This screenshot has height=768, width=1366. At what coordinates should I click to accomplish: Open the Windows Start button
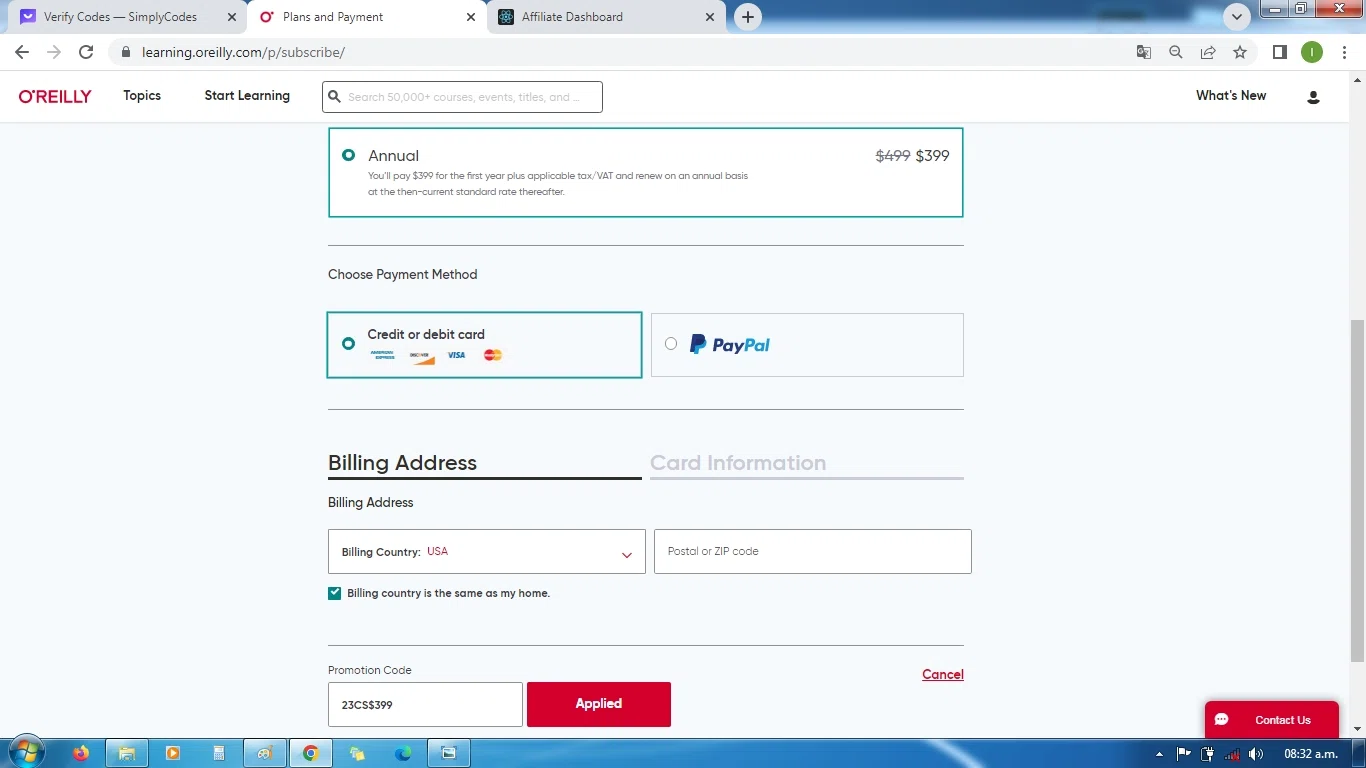click(26, 752)
